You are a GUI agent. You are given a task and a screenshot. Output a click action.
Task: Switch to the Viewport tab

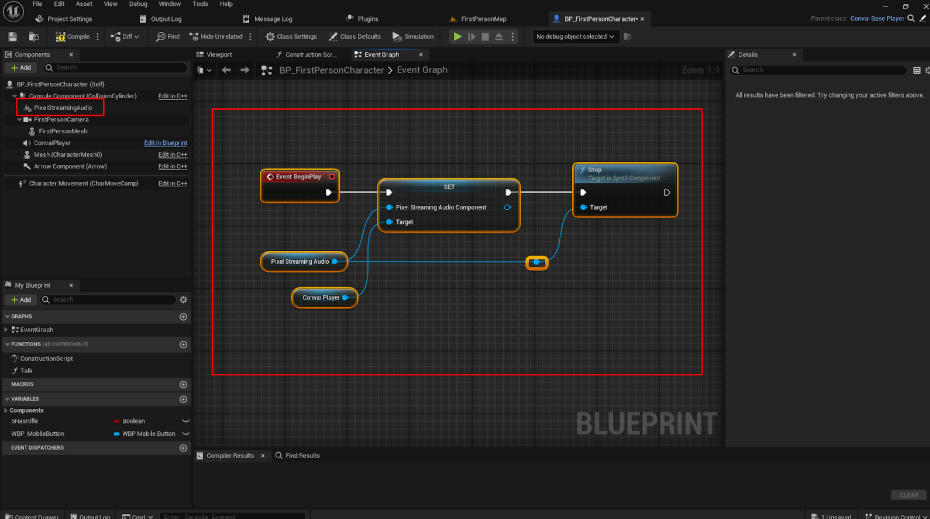[218, 54]
